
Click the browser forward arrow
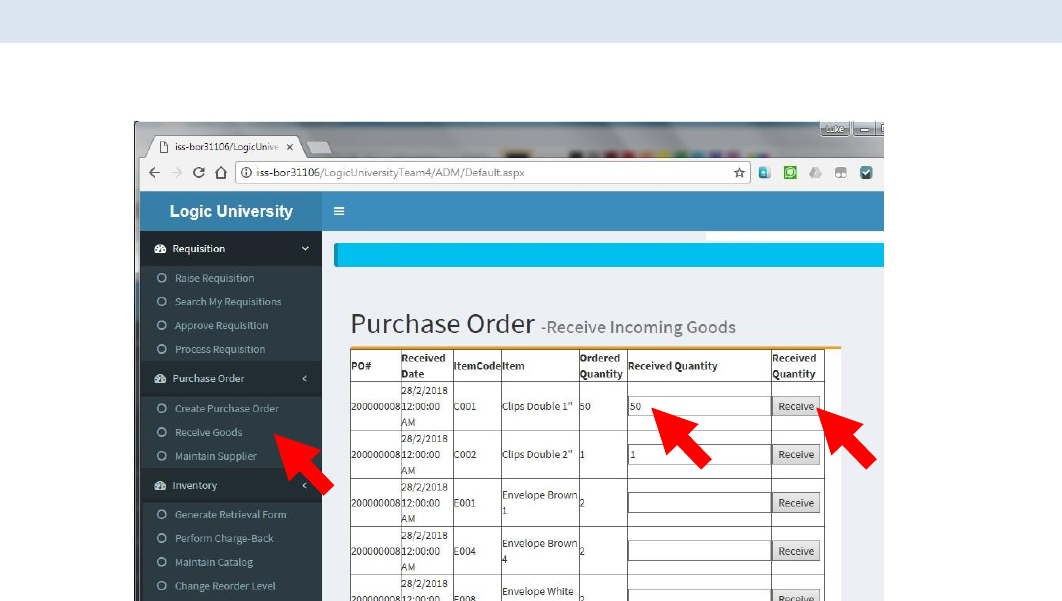(177, 173)
